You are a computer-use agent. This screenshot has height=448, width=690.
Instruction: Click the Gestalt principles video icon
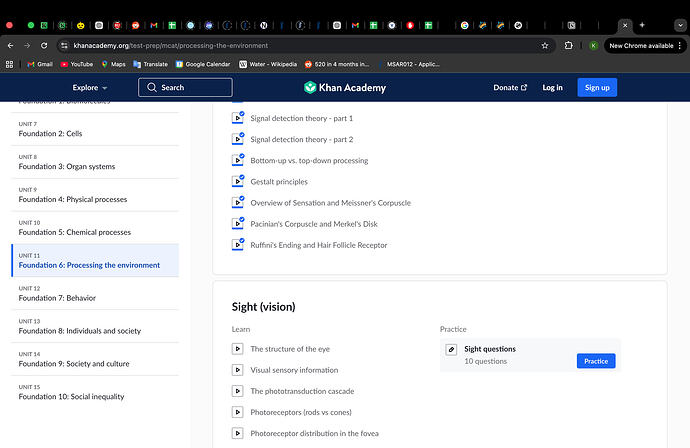[x=238, y=181]
